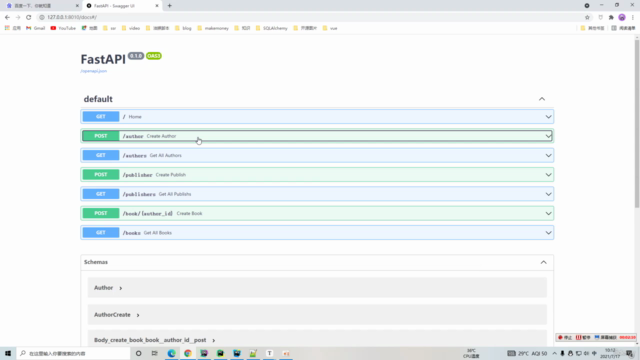Viewport: 640px width, 360px height.
Task: Open the Apps shortcut in the bookmarks bar
Action: (13, 28)
